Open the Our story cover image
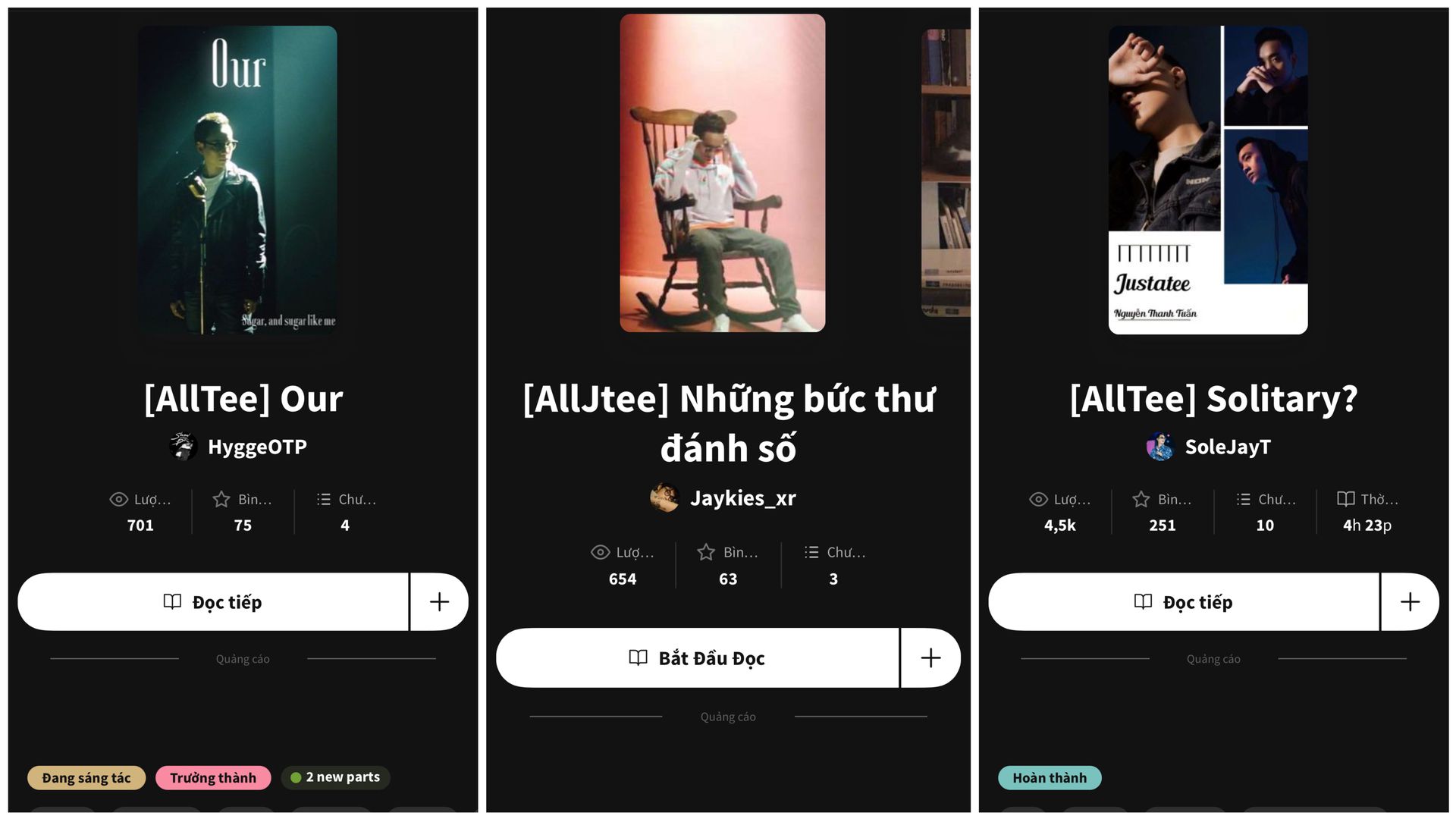1456x819 pixels. 237,180
